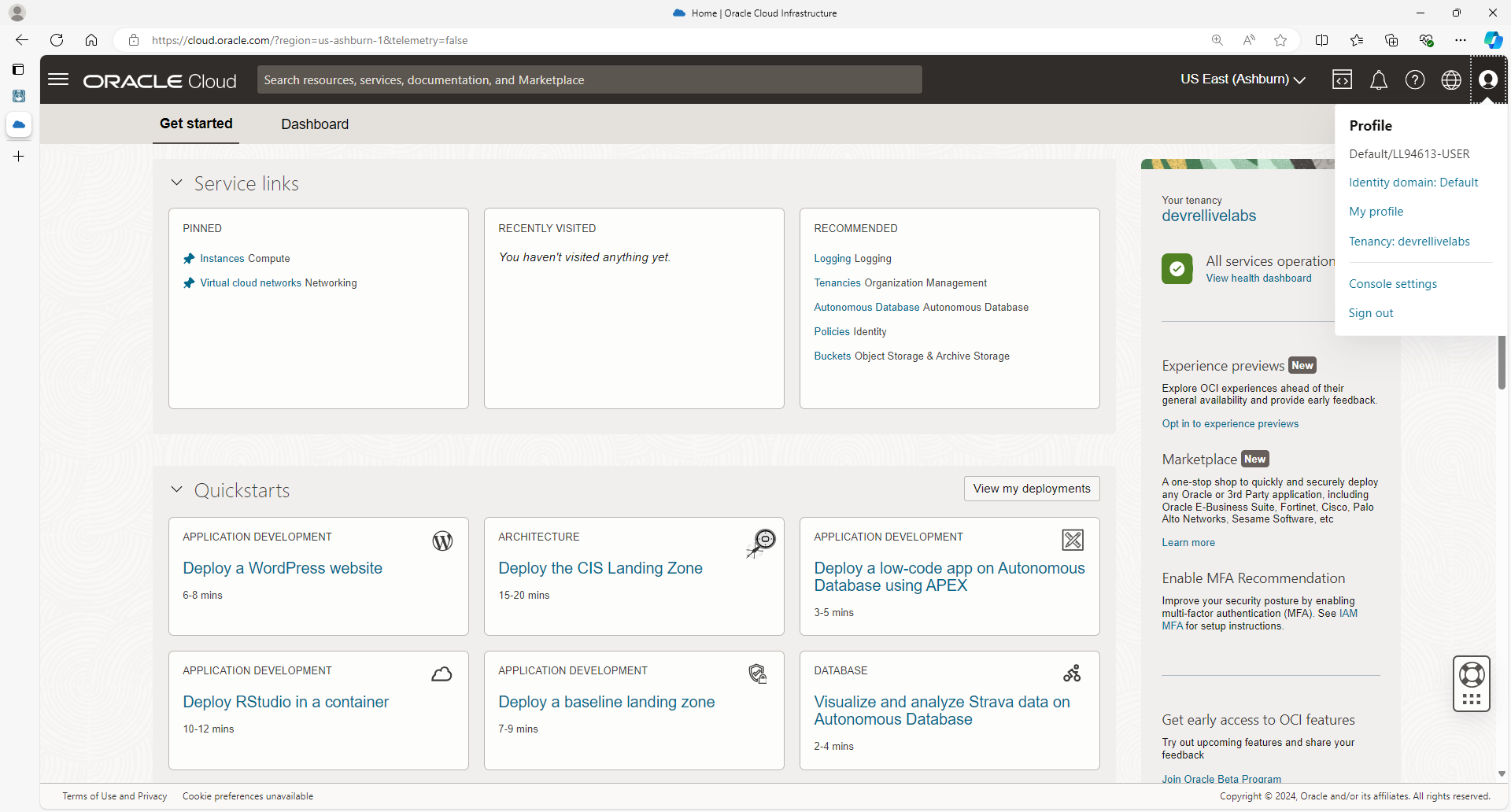Open Console settings from Profile menu
The height and width of the screenshot is (812, 1511).
[x=1392, y=284]
